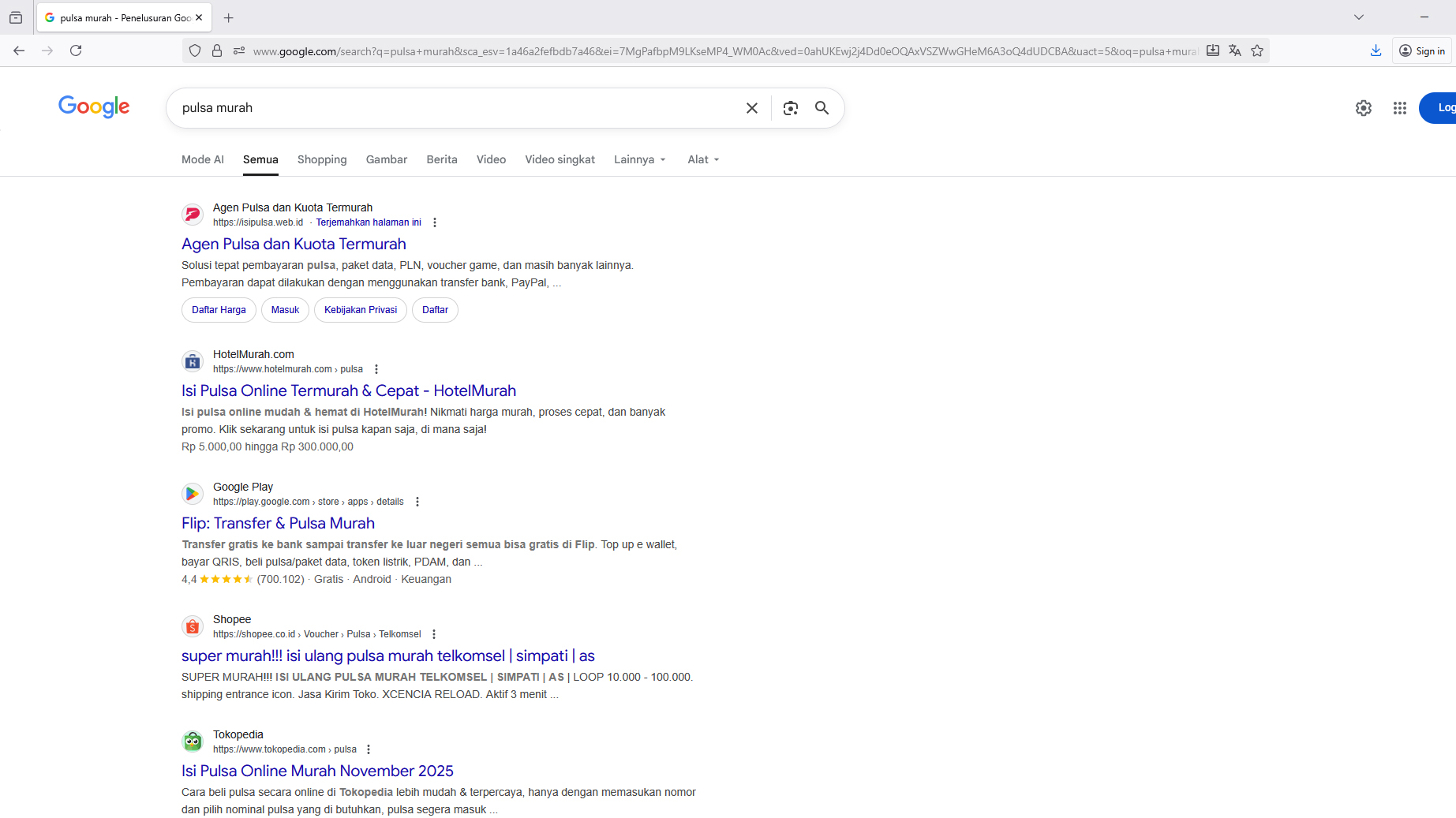Click the browser translate page icon
Image resolution: width=1456 pixels, height=818 pixels.
[1235, 50]
